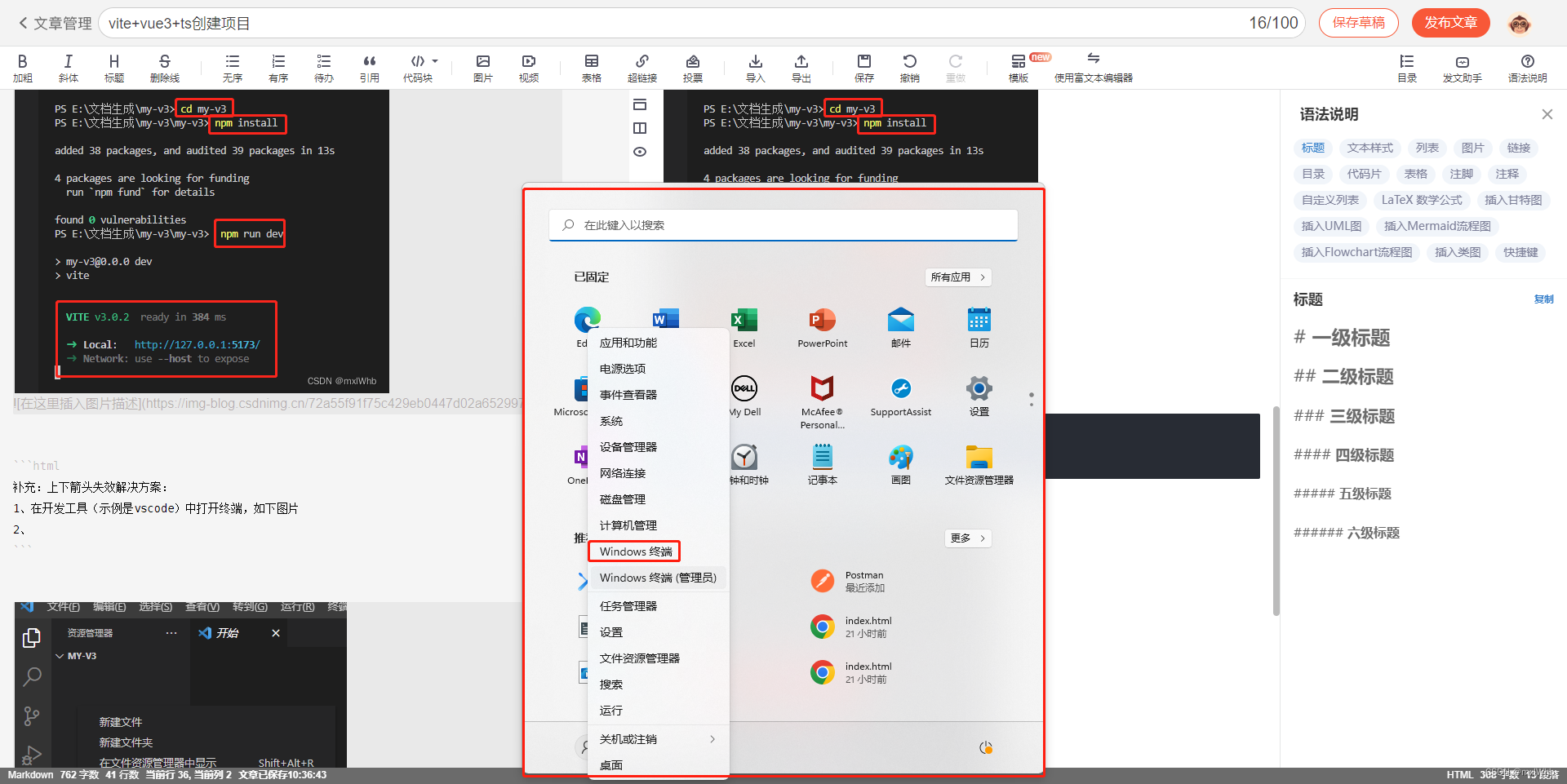Insert blockquote (引用)
The image size is (1567, 784).
[x=370, y=69]
